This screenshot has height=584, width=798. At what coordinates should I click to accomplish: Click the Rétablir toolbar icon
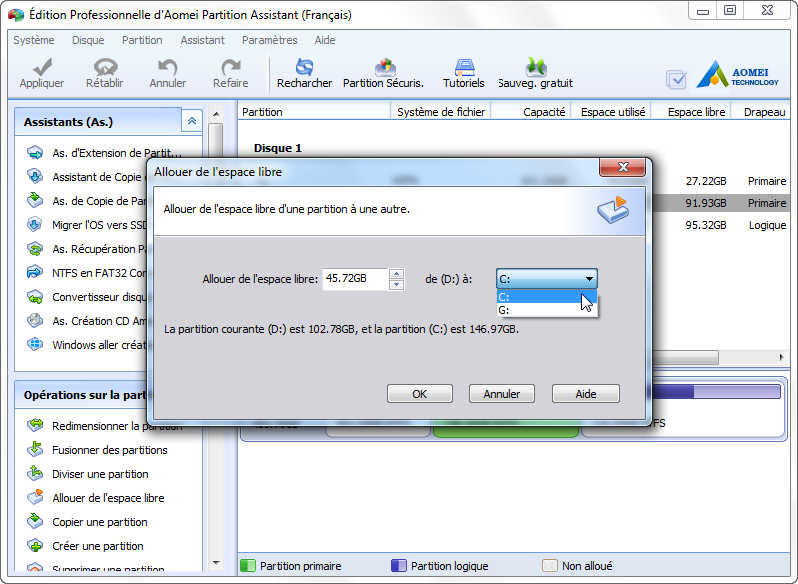coord(105,67)
